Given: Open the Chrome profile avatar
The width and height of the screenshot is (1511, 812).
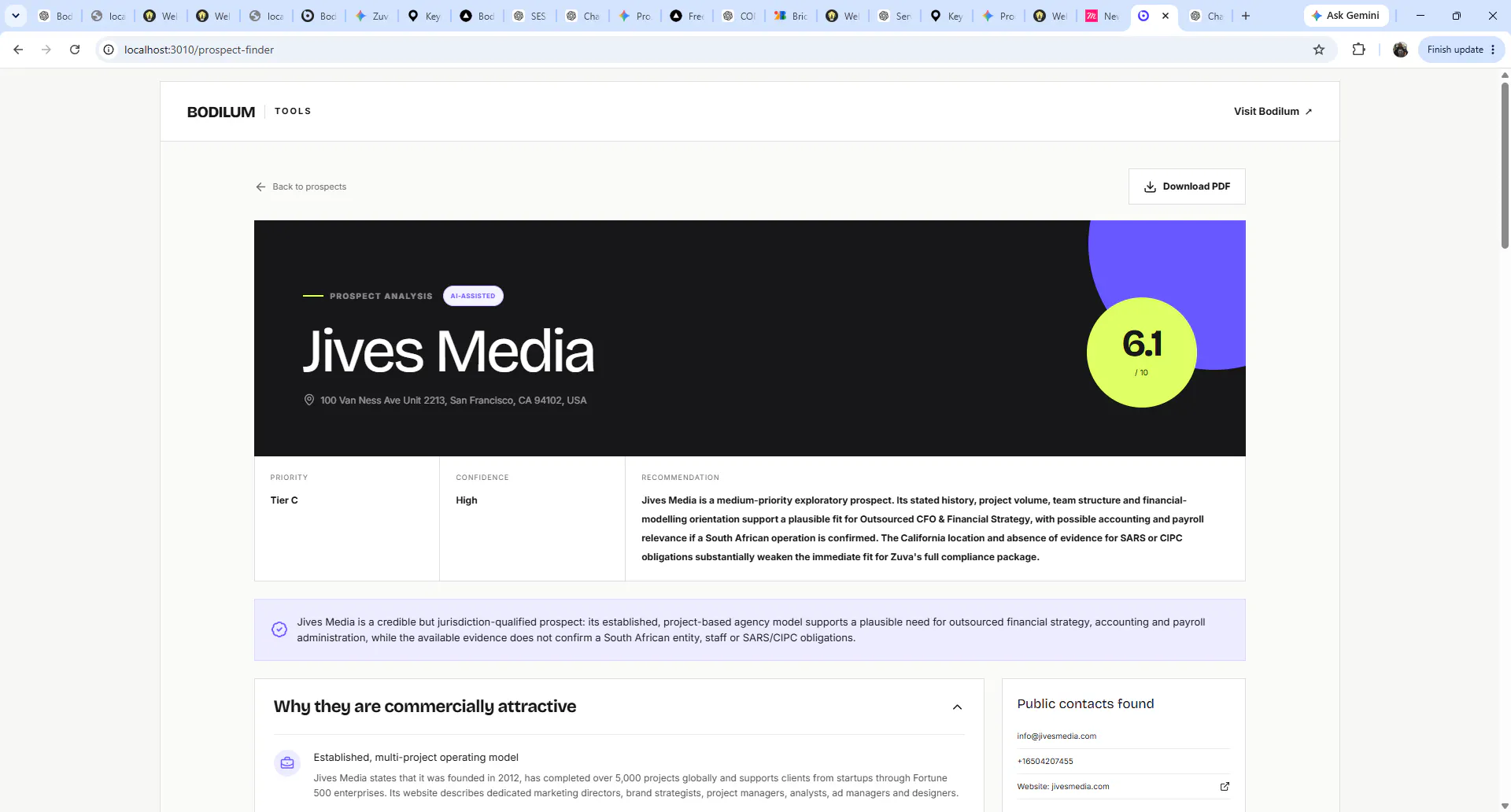Looking at the screenshot, I should click(x=1400, y=50).
